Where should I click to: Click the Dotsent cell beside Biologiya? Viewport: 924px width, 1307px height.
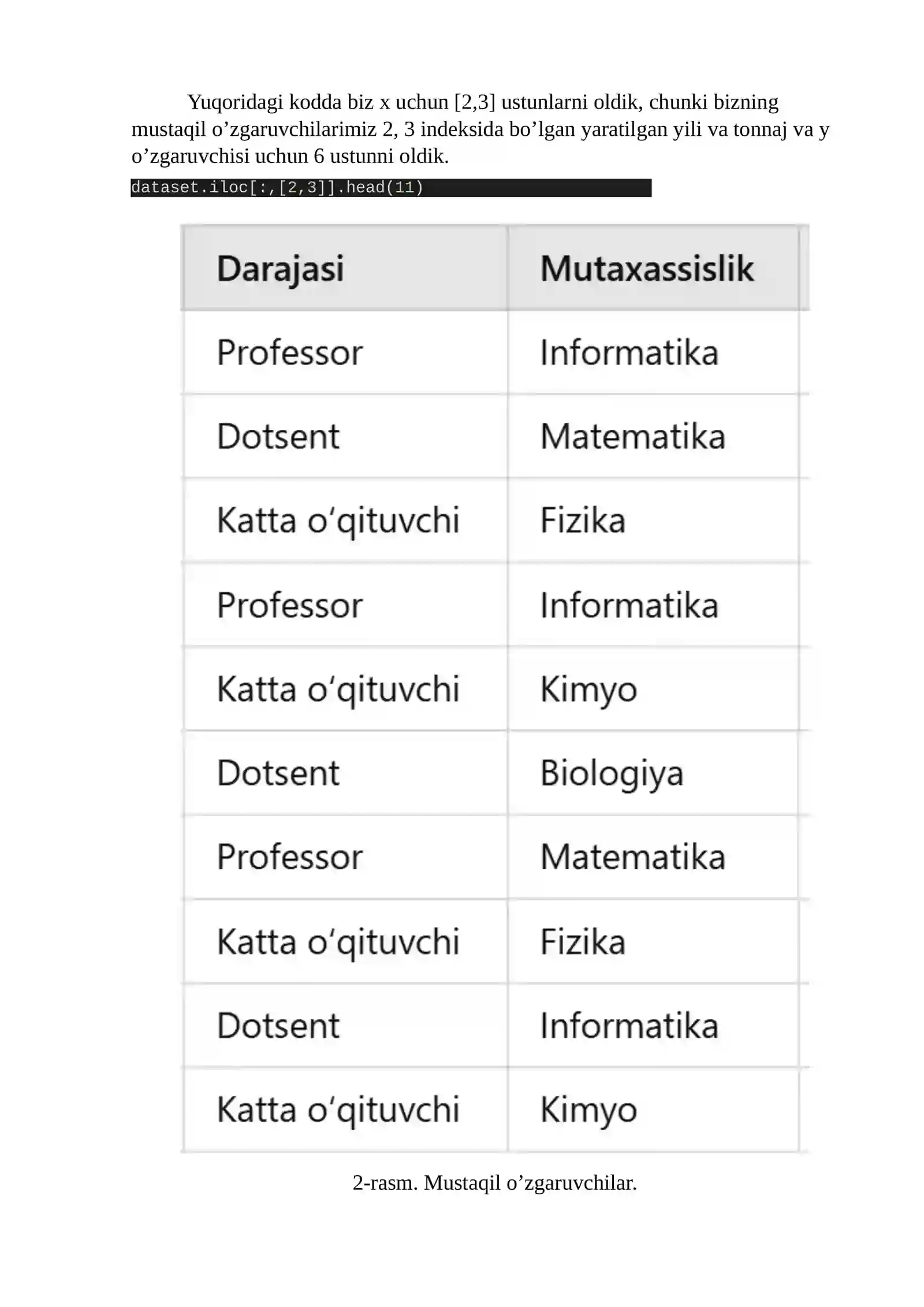345,773
